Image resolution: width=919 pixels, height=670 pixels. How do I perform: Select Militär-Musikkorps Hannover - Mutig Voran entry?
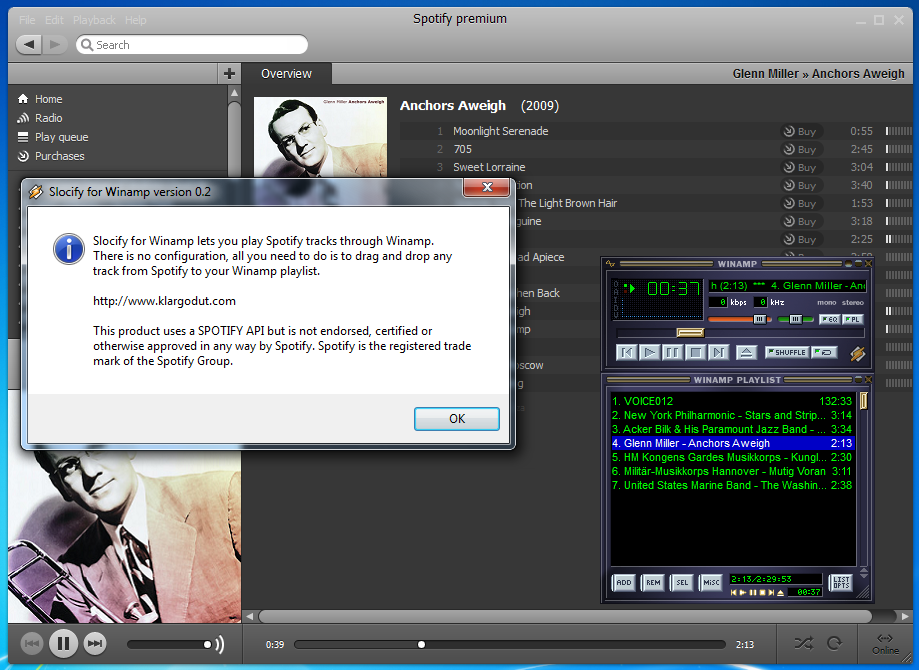pyautogui.click(x=731, y=471)
